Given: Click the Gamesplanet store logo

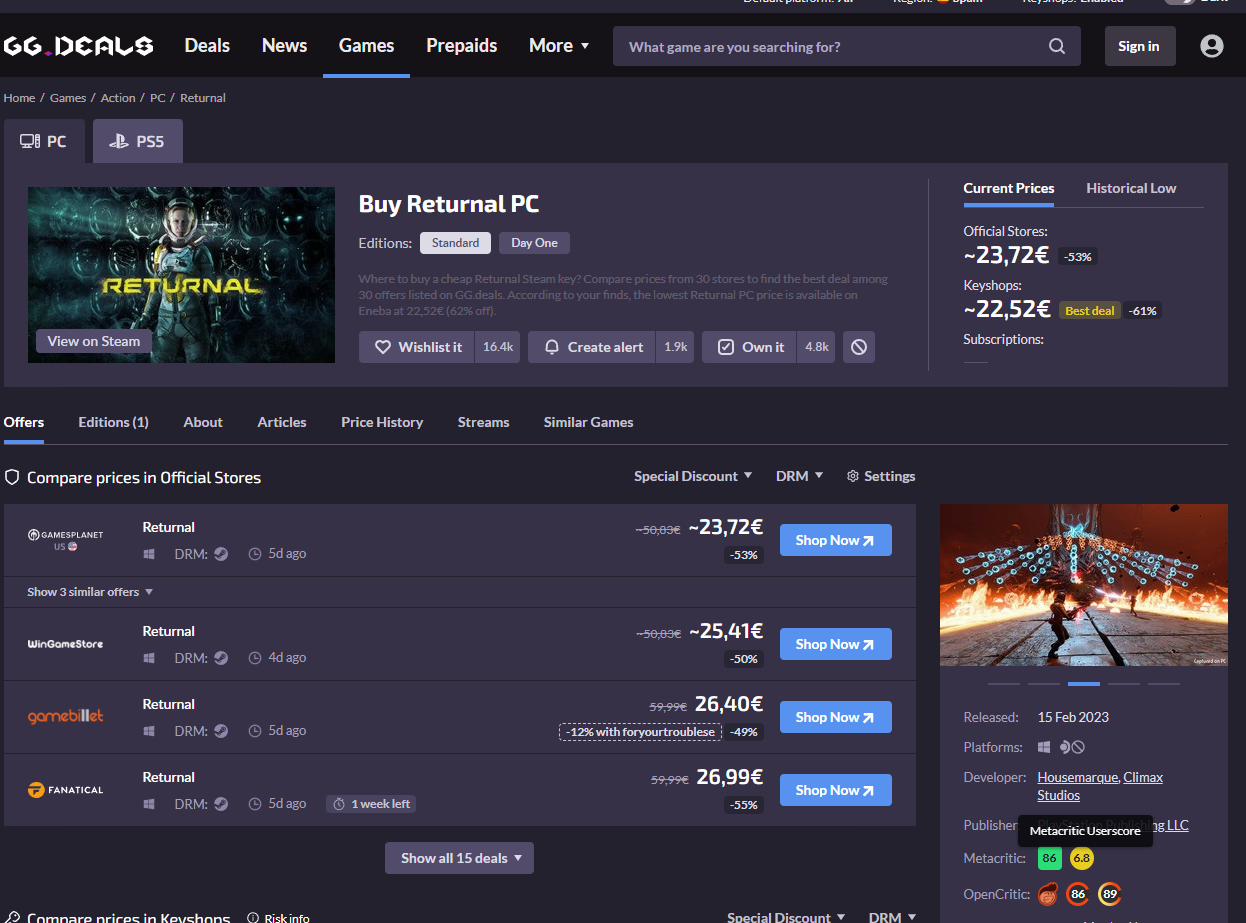Looking at the screenshot, I should (65, 540).
